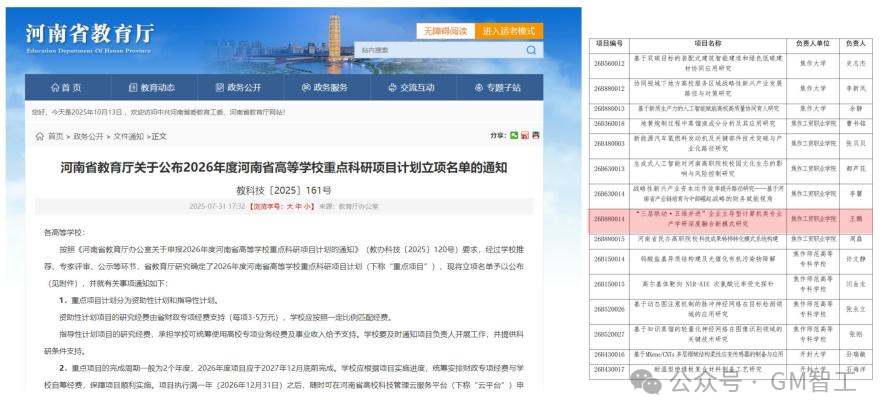Viewport: 884px width, 416px height.
Task: Set font size to 小
Action: tap(307, 206)
